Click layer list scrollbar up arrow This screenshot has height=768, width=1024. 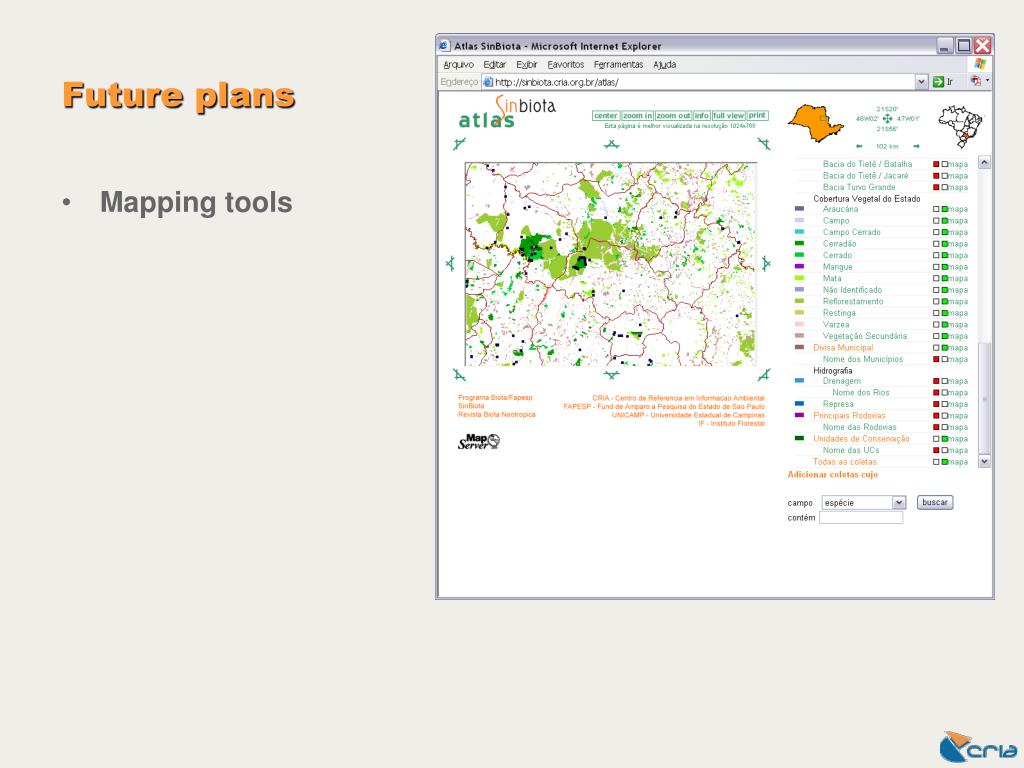click(x=984, y=162)
